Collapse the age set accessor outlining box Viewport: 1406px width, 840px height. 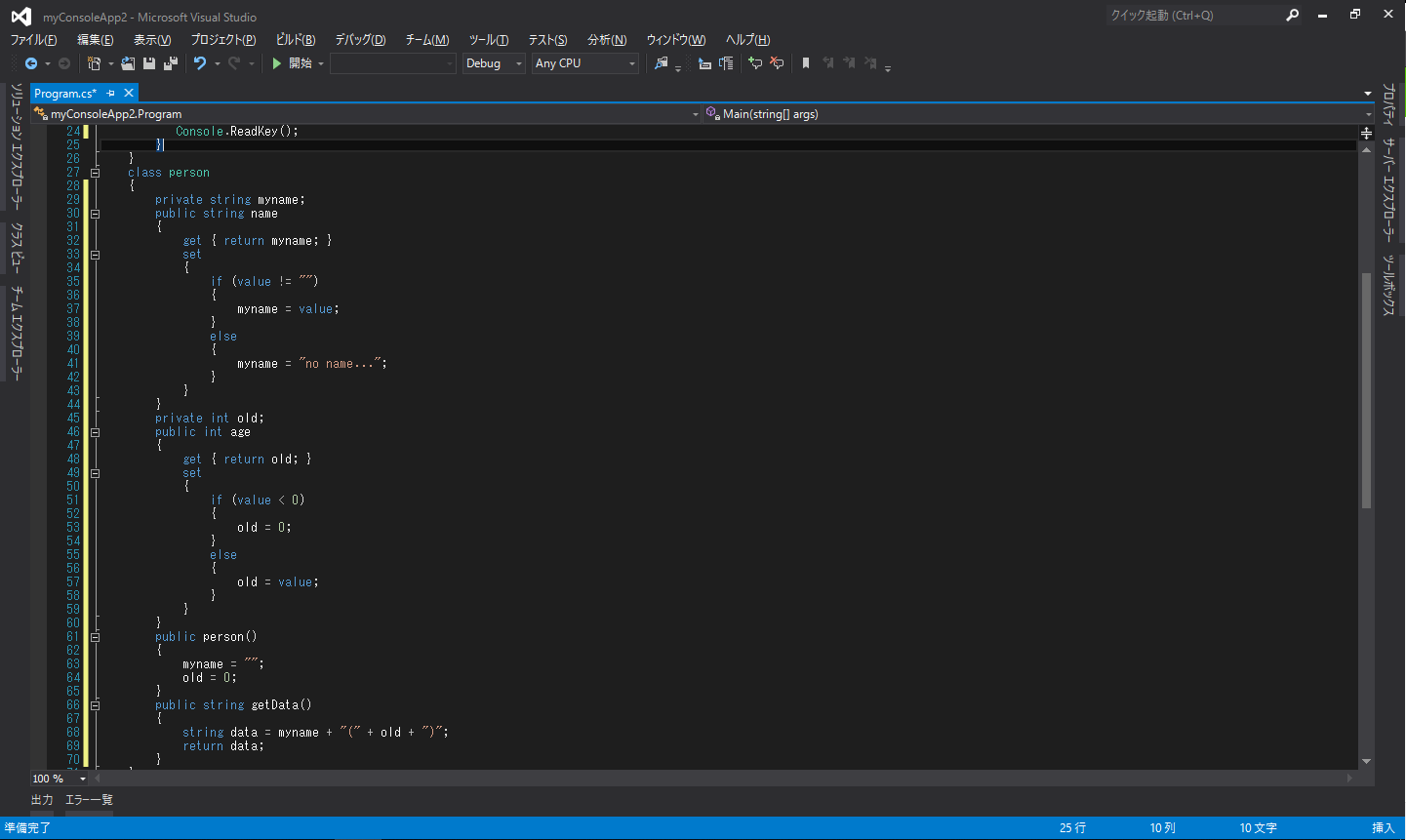[96, 473]
